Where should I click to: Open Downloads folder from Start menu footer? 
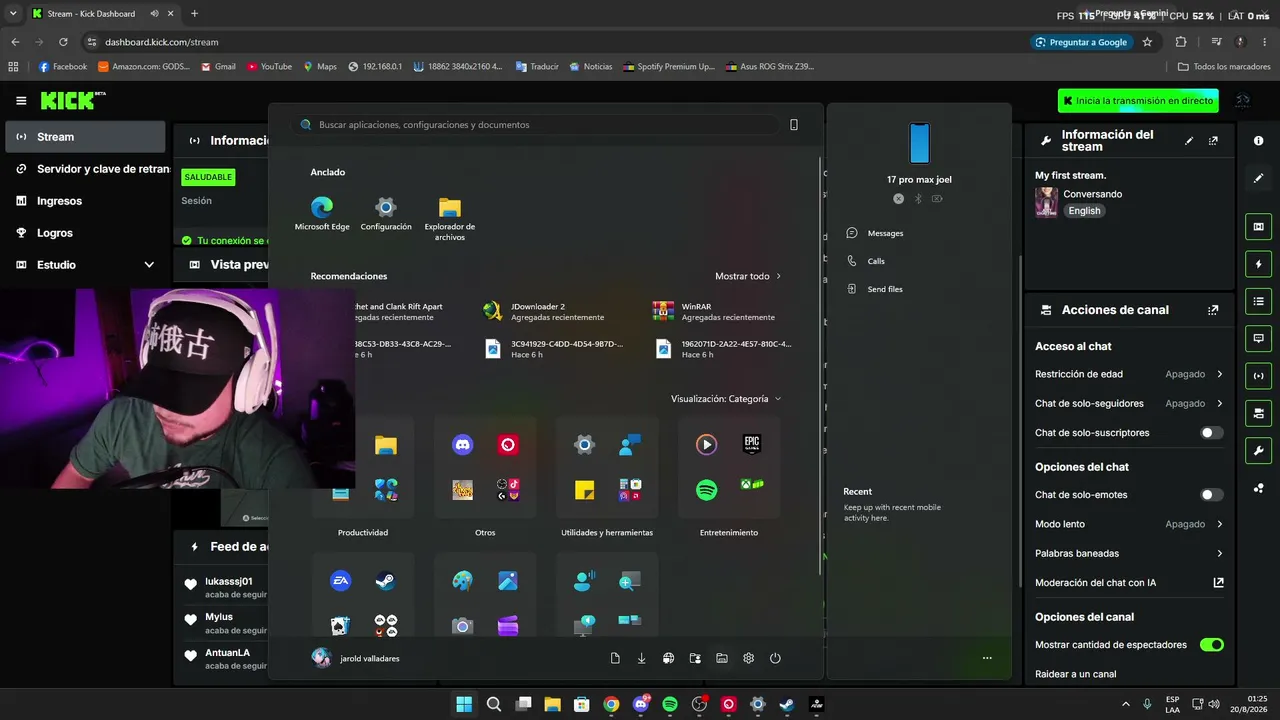click(x=642, y=658)
